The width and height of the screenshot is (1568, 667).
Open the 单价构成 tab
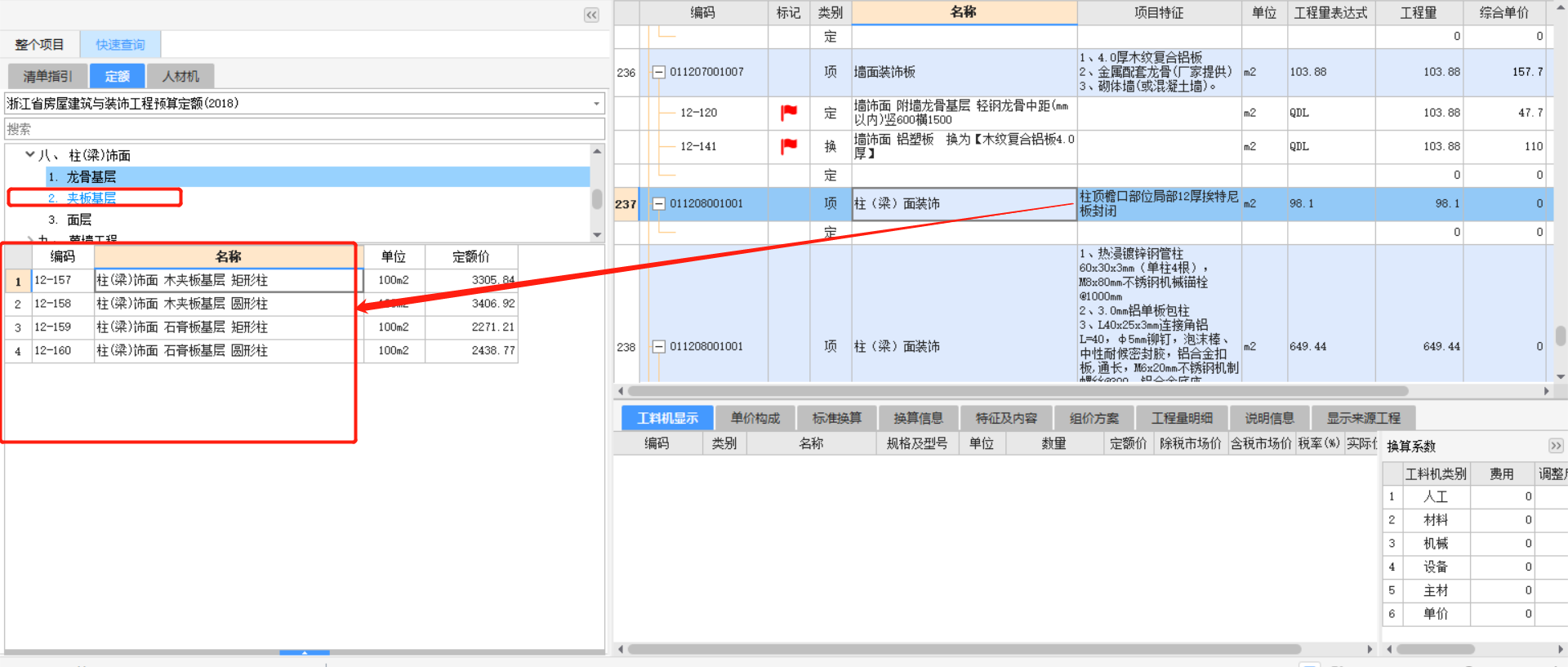pos(755,418)
